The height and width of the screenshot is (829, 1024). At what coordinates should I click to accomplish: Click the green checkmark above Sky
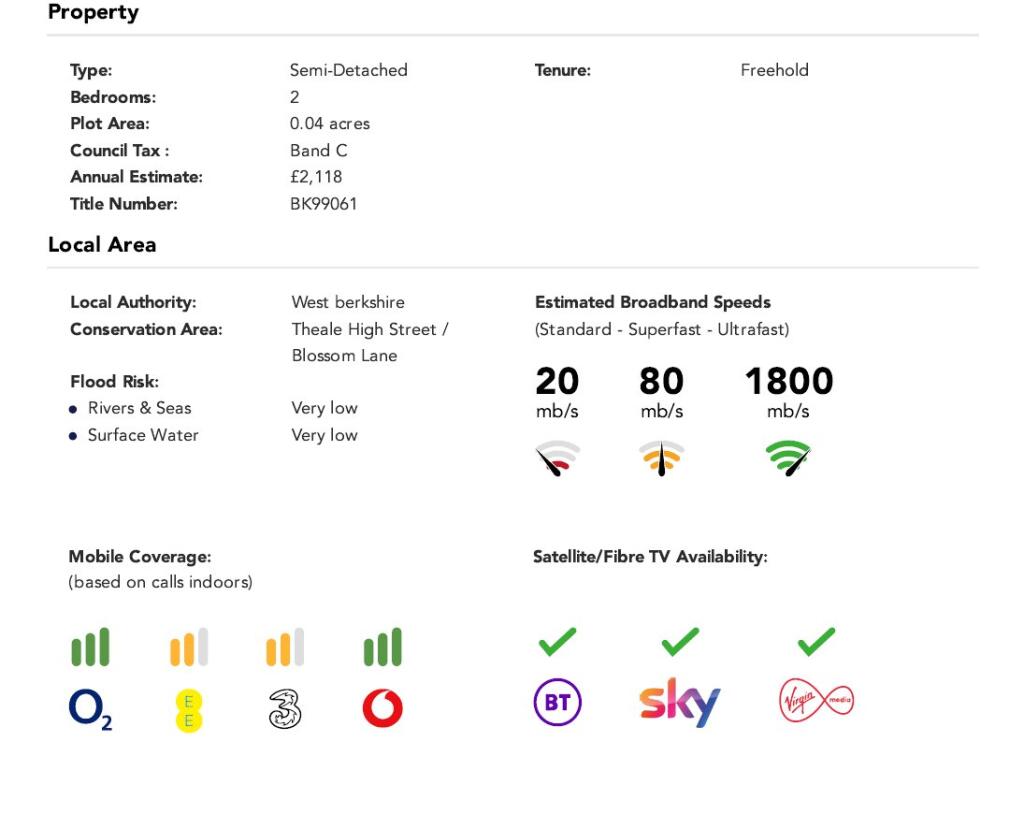tap(680, 642)
